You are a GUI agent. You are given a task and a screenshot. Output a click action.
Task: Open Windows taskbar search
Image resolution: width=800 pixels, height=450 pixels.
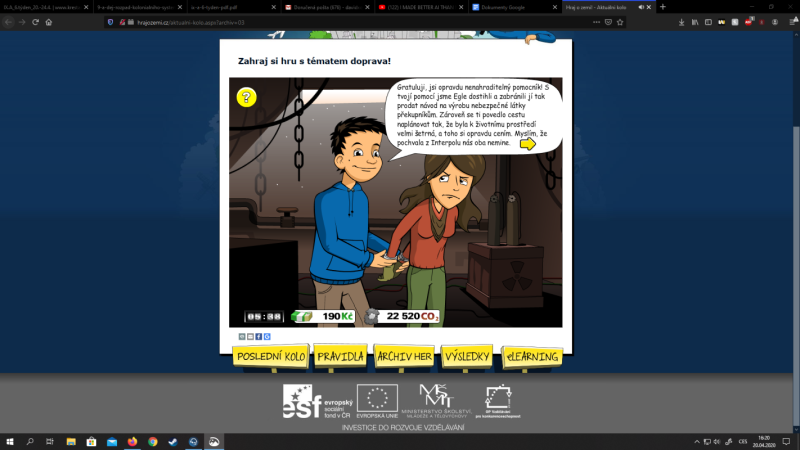click(x=30, y=442)
